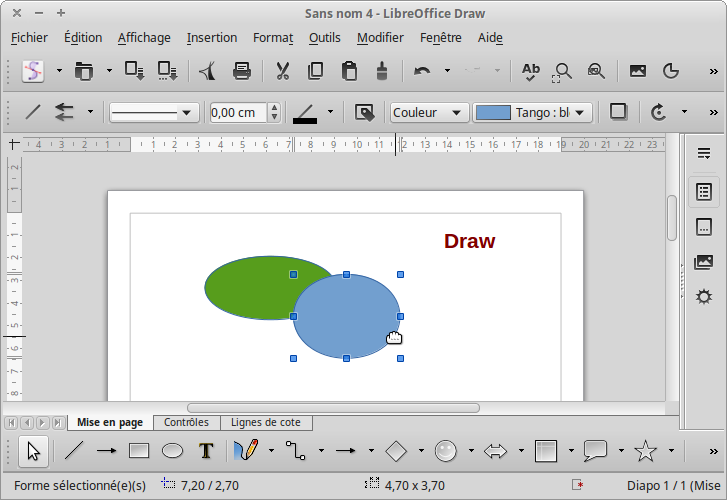Open the Gallery sidebar panel
727x500 pixels.
(704, 262)
